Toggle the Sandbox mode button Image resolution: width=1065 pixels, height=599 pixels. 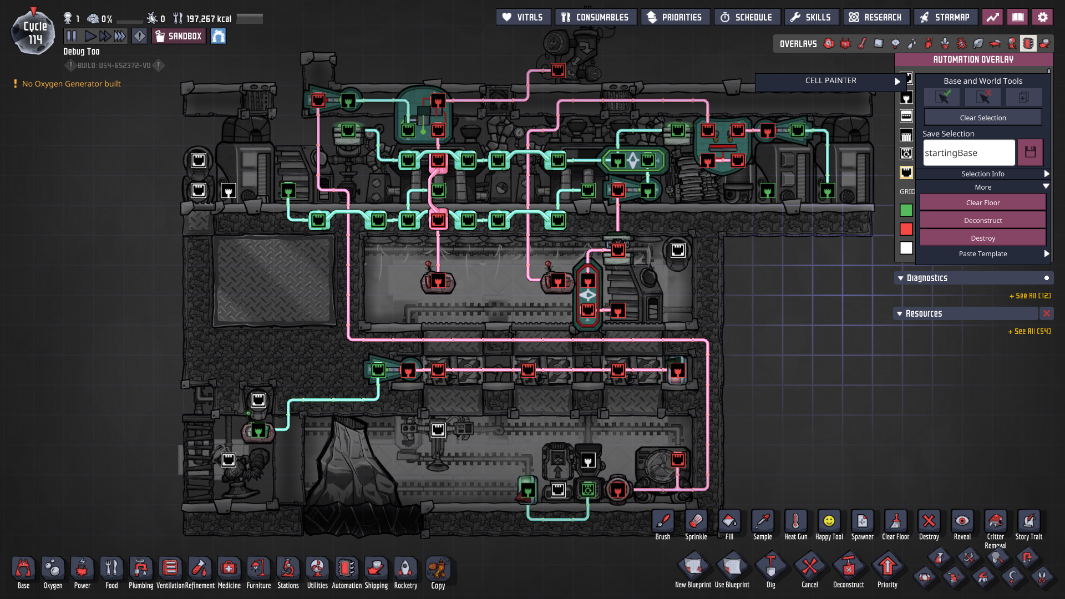[x=179, y=36]
